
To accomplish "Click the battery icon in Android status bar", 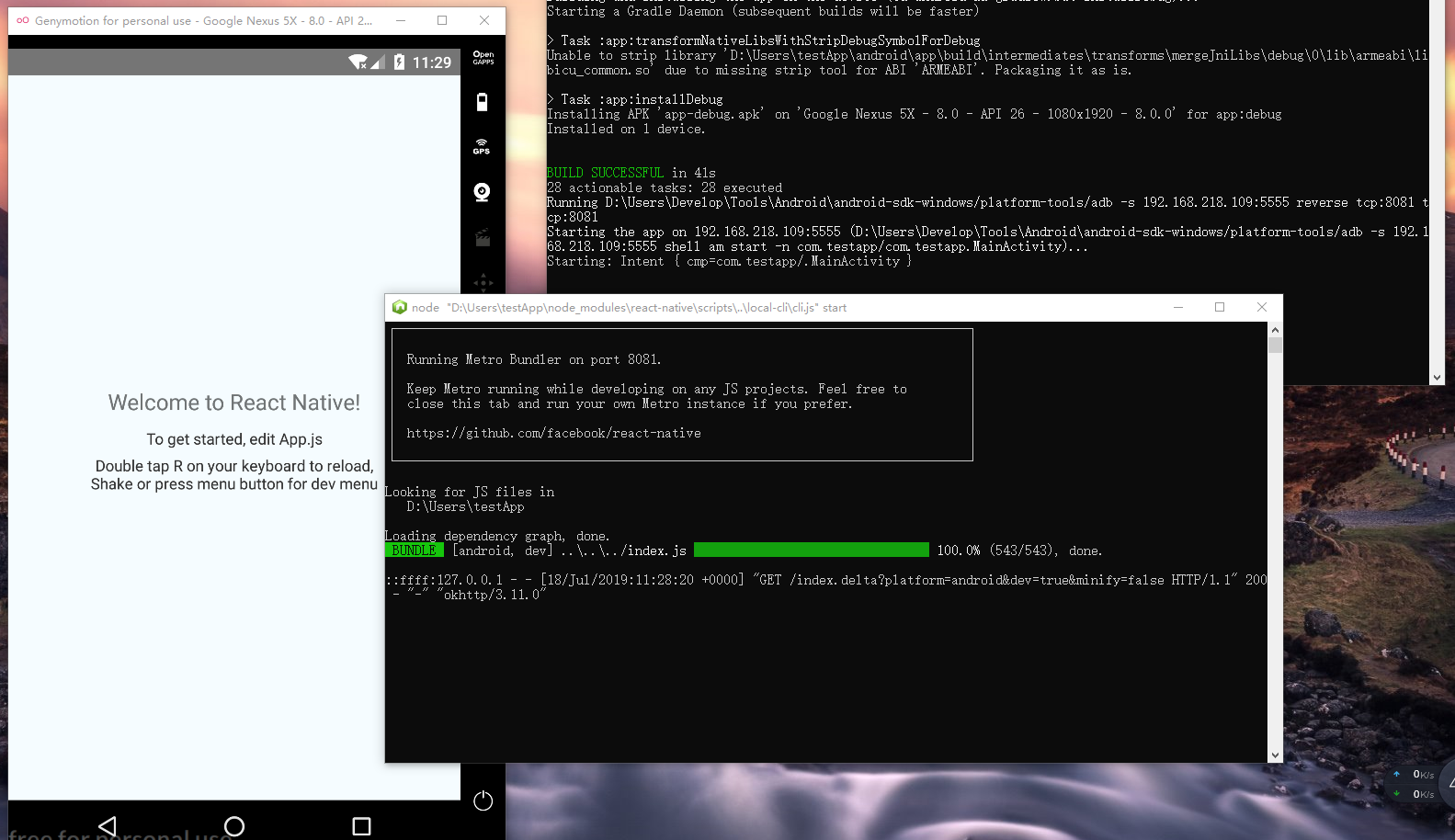I will [x=399, y=62].
